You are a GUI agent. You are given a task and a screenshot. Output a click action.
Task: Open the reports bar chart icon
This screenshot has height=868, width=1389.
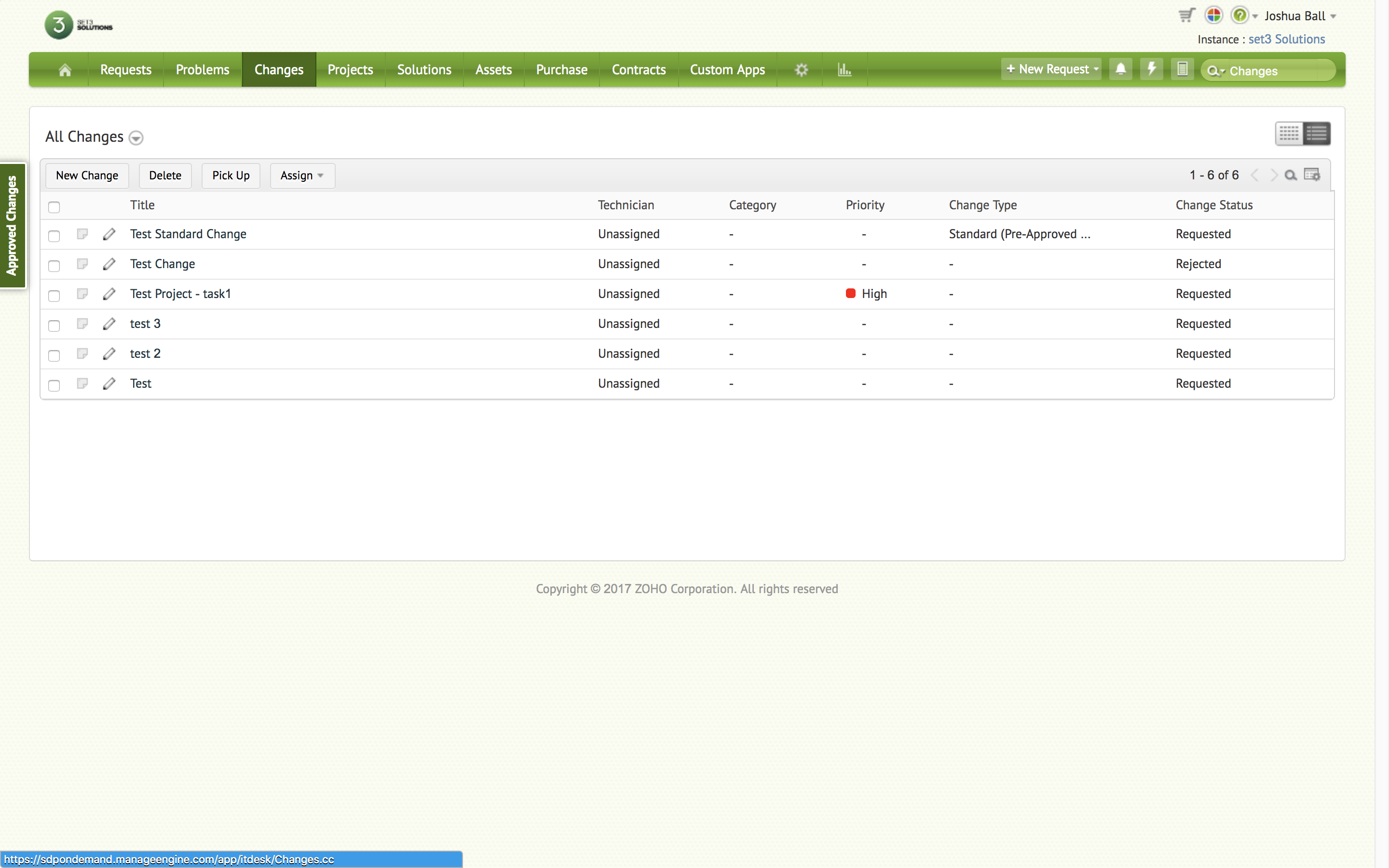coord(844,70)
